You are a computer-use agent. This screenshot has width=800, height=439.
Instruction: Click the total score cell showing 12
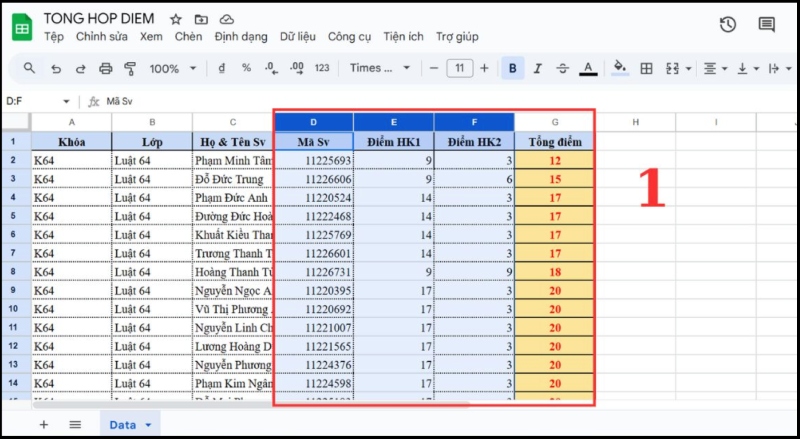point(555,160)
